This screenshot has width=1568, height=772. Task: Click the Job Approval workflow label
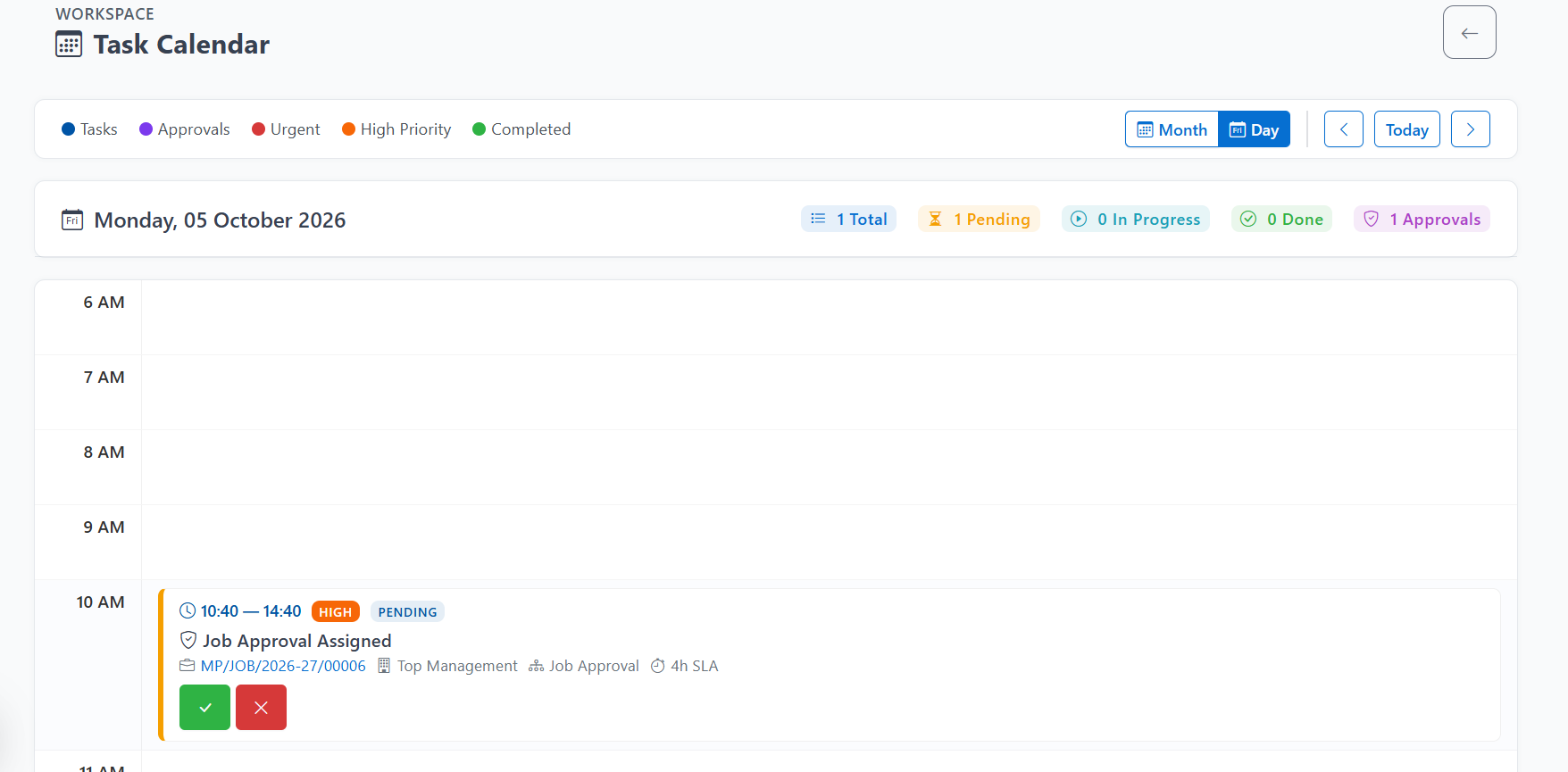click(594, 666)
